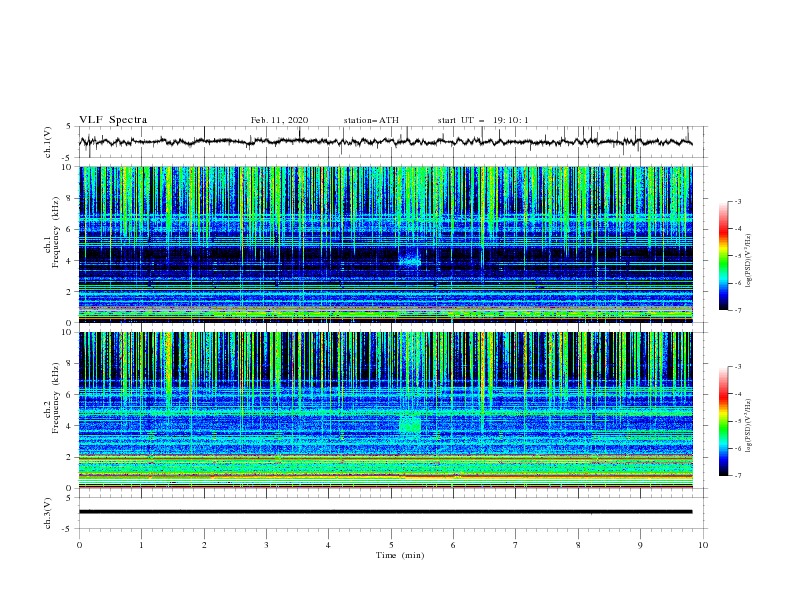Viewport: 792px width, 612px height.
Task: Click the "-7" tick on ch.1 color bar
Action: pos(738,310)
